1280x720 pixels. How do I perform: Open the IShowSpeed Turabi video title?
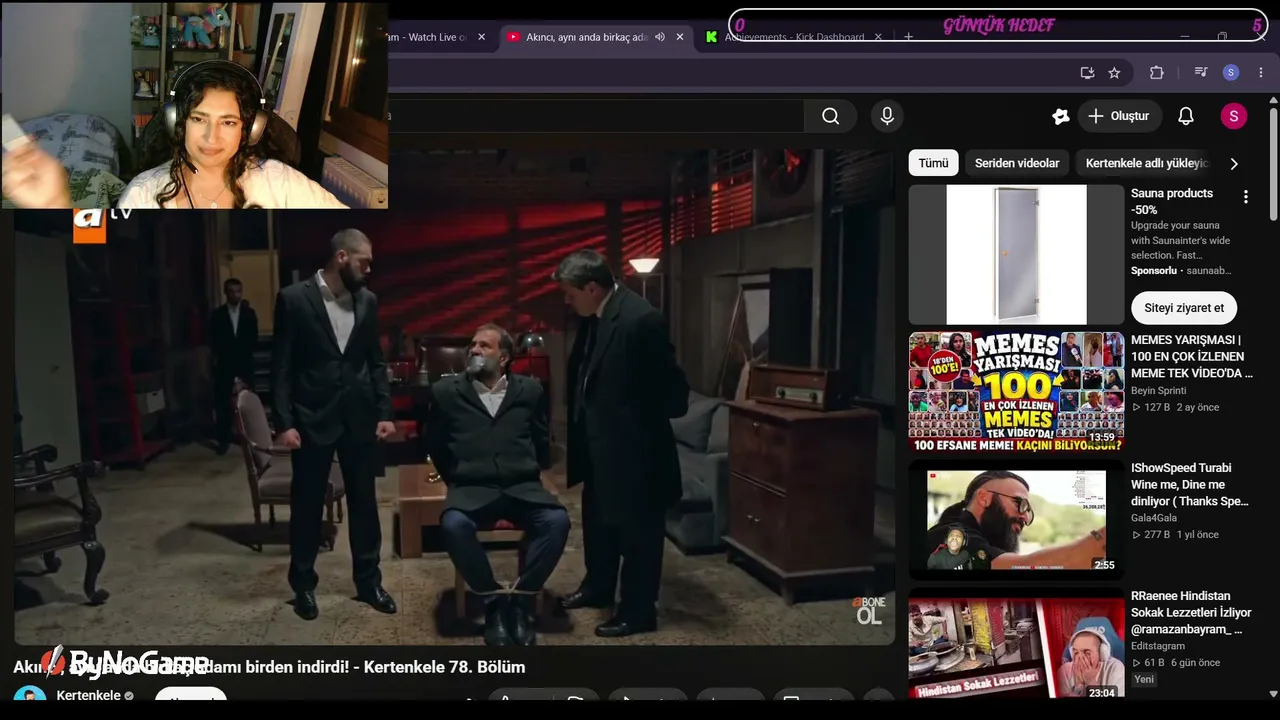(1190, 484)
